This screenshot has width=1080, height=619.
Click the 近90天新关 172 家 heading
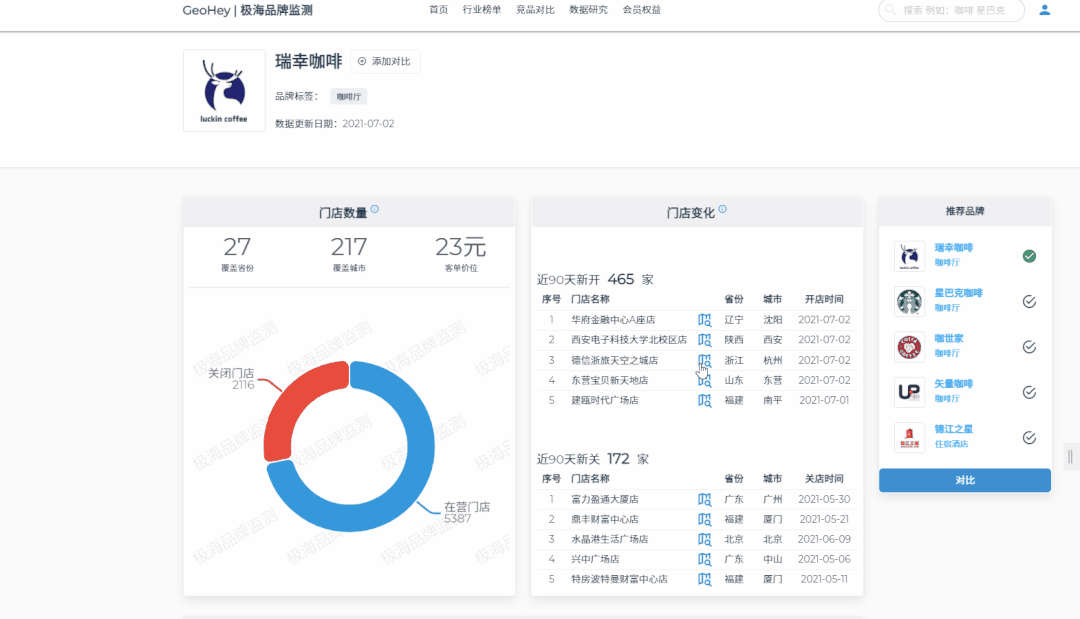pos(592,459)
